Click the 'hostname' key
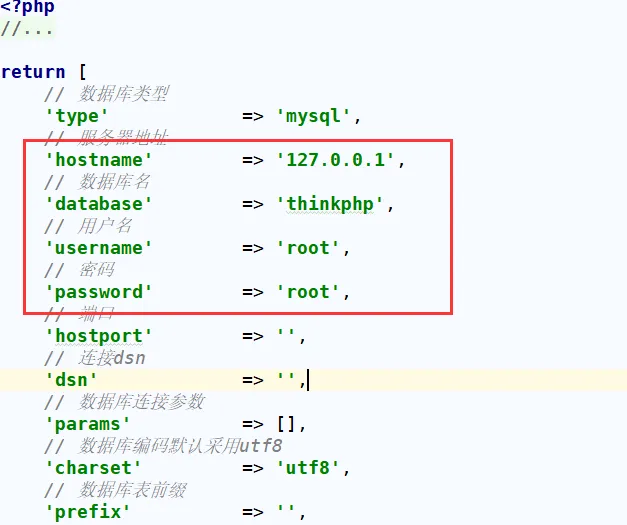Image resolution: width=627 pixels, height=525 pixels. [x=99, y=160]
